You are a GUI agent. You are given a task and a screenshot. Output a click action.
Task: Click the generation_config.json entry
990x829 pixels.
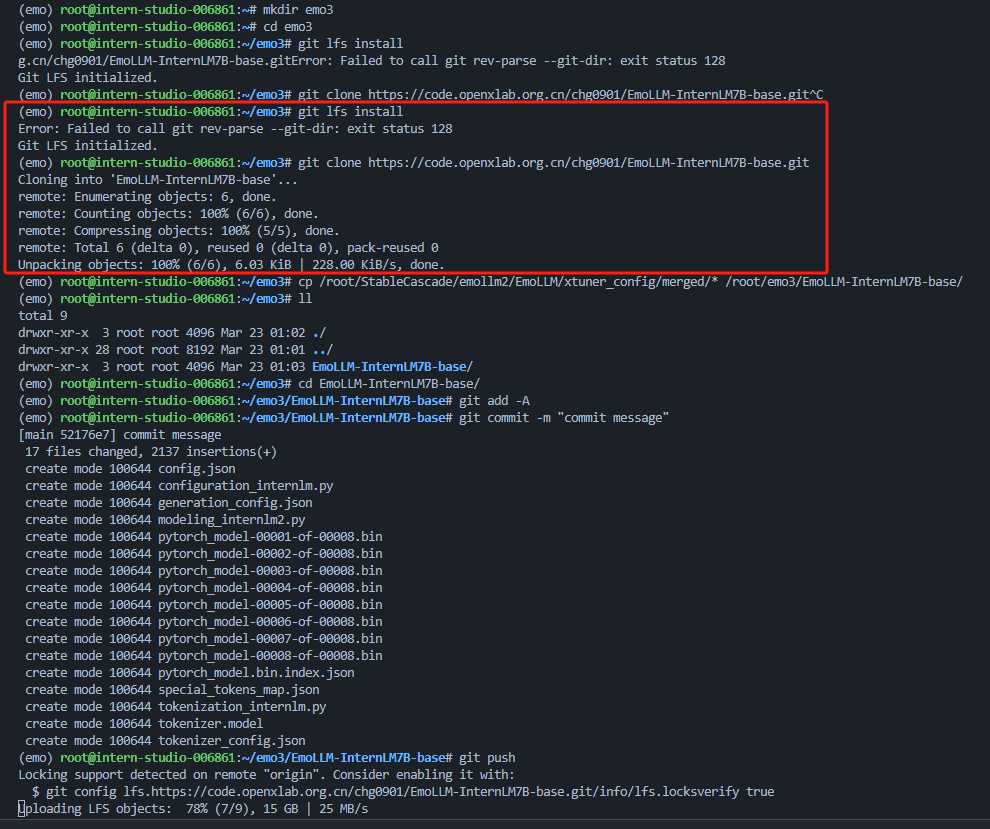pos(234,503)
